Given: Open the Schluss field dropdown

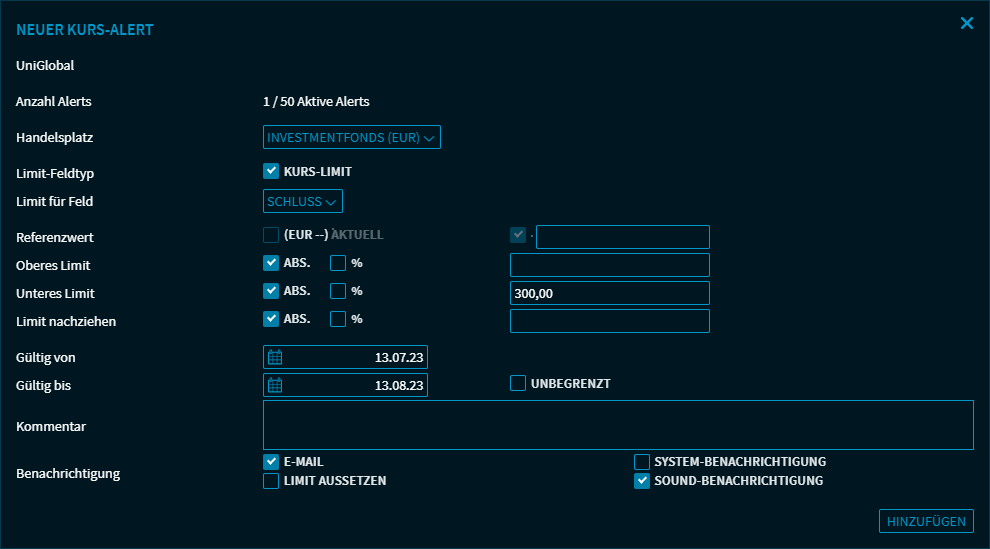Looking at the screenshot, I should (x=303, y=201).
